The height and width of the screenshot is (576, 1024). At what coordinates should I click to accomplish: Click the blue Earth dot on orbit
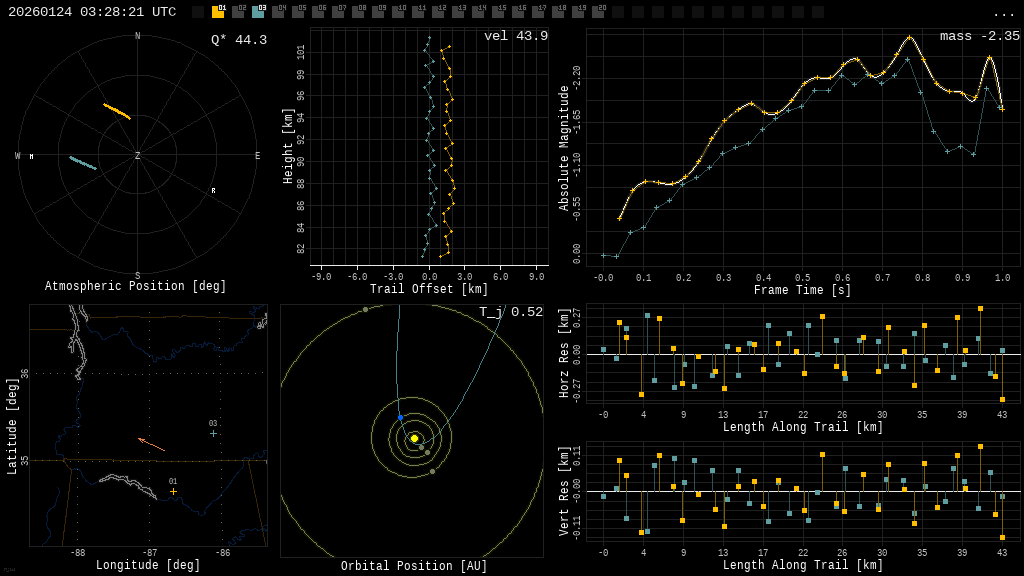pyautogui.click(x=400, y=417)
